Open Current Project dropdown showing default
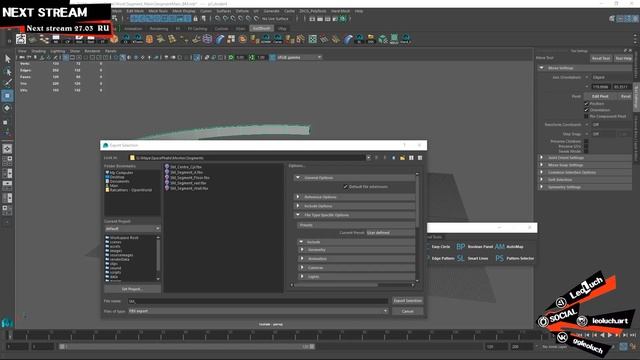Image resolution: width=640 pixels, height=360 pixels. (132, 229)
